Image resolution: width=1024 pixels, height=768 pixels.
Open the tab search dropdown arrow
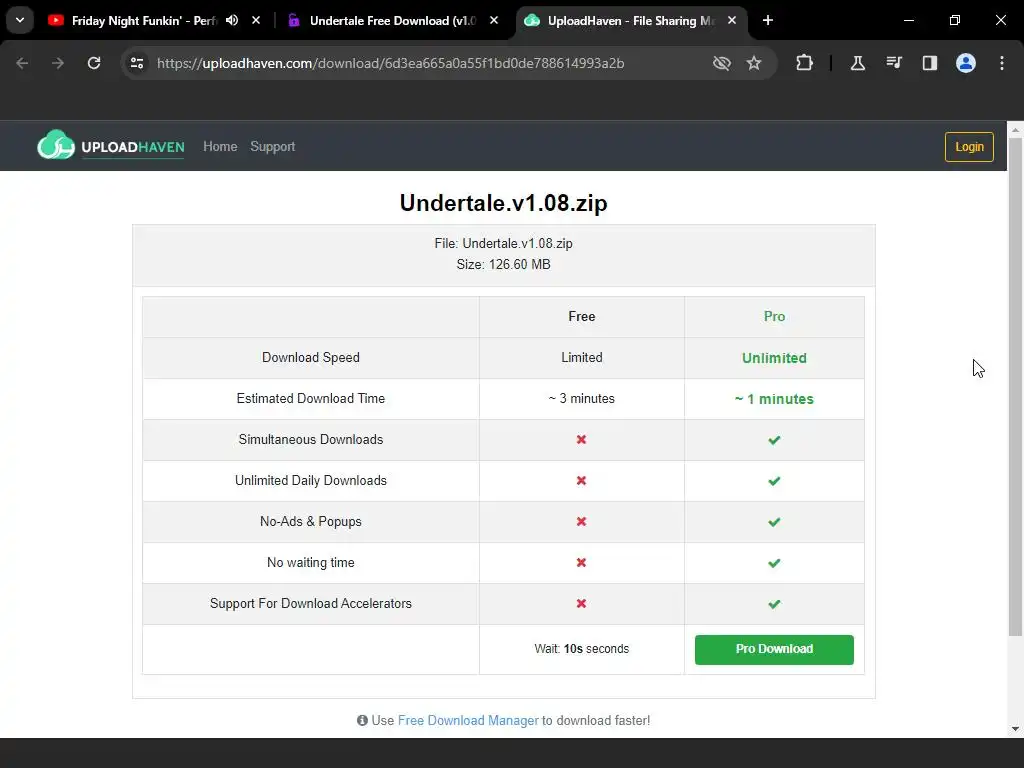pyautogui.click(x=20, y=20)
